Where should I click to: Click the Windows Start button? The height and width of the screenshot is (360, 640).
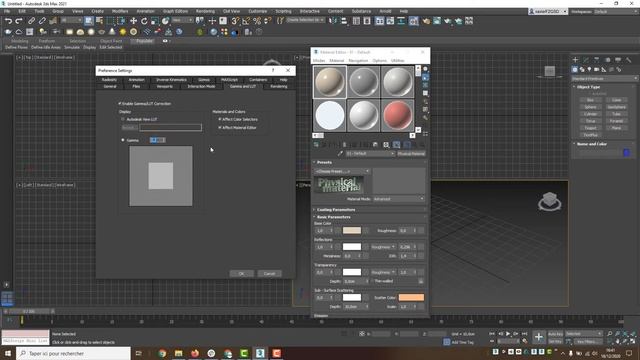click(8, 353)
